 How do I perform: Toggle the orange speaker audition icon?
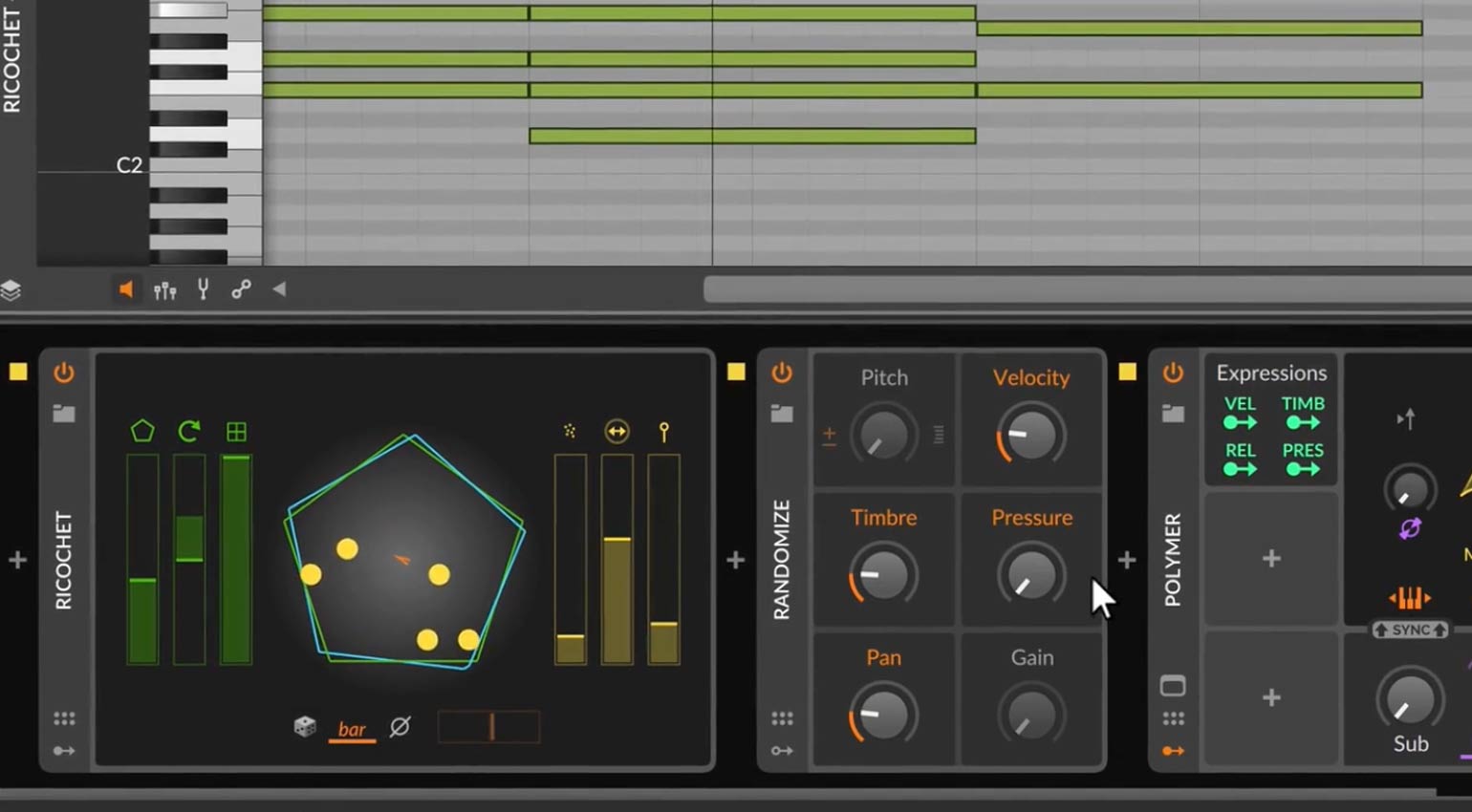click(x=125, y=289)
